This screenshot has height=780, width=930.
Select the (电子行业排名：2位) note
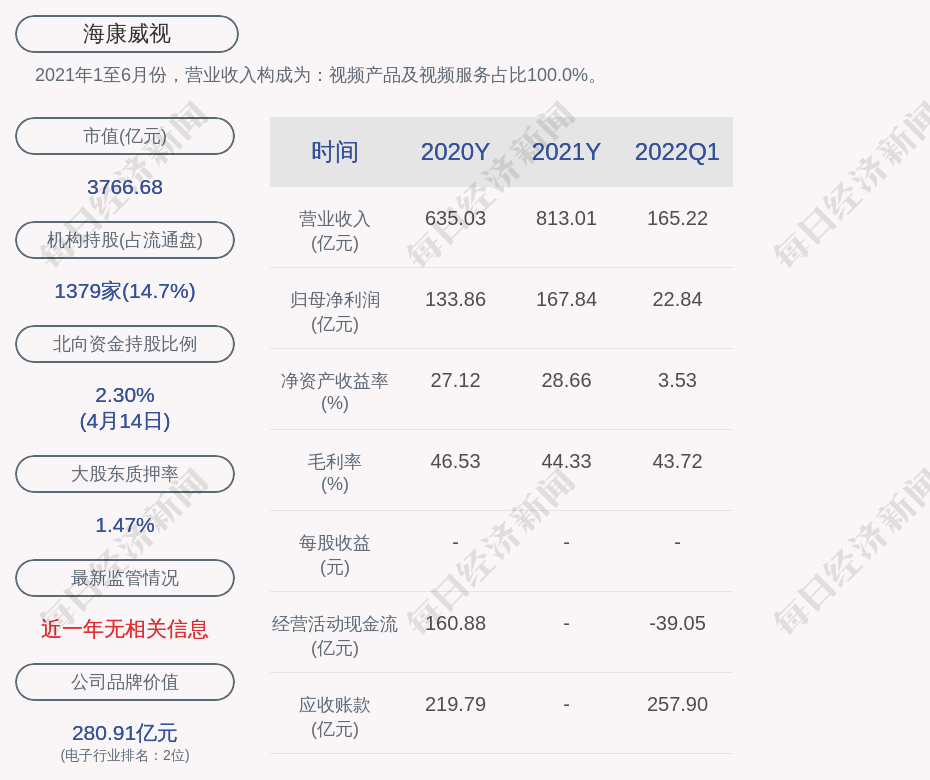click(125, 755)
